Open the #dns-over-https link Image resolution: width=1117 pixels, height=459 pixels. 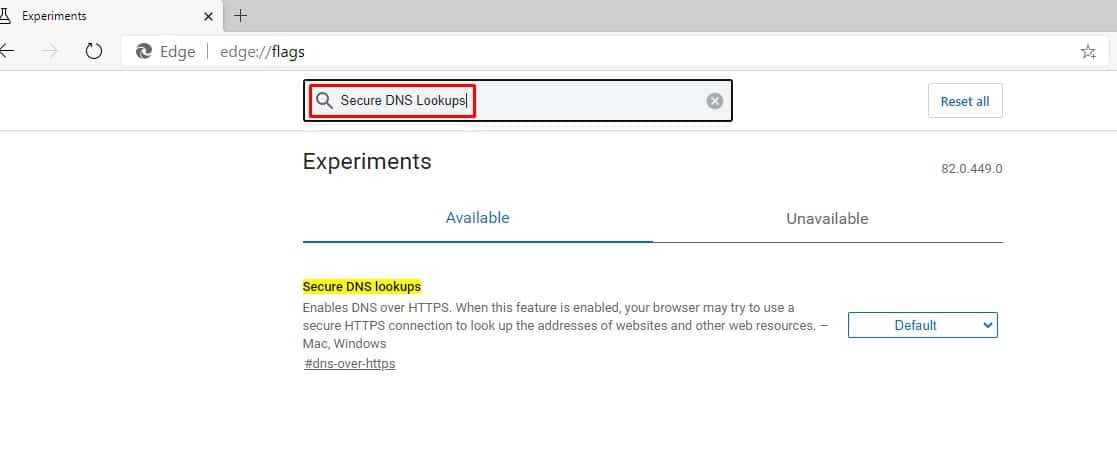[x=349, y=363]
